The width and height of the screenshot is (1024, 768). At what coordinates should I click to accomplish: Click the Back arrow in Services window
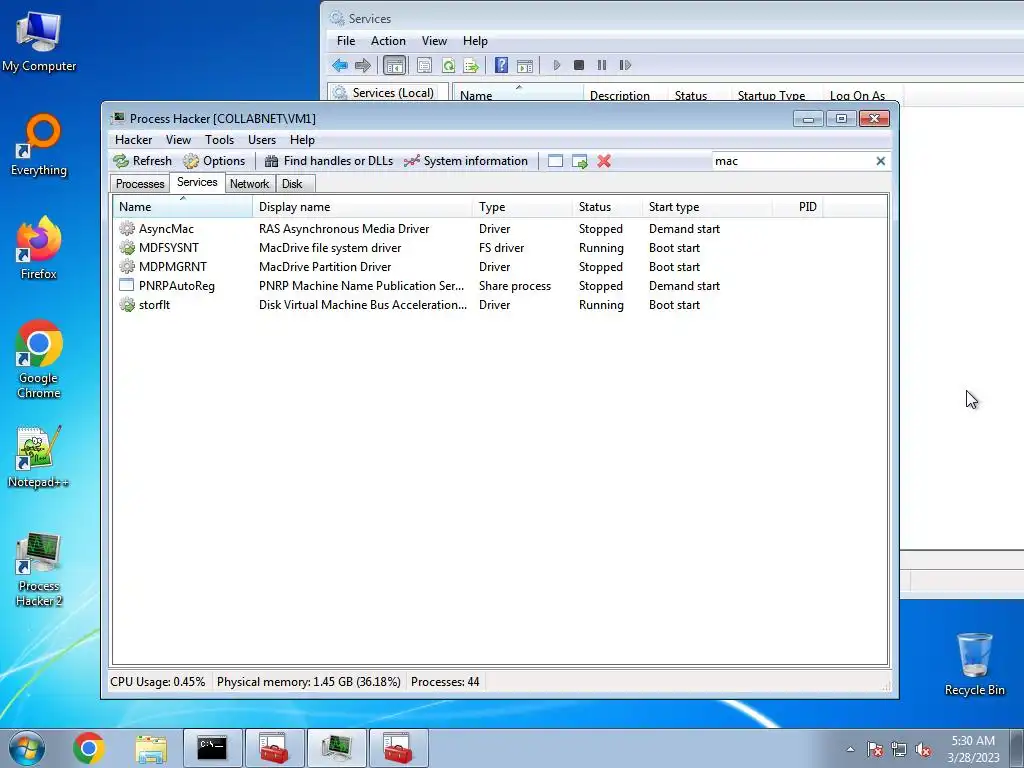coord(340,65)
